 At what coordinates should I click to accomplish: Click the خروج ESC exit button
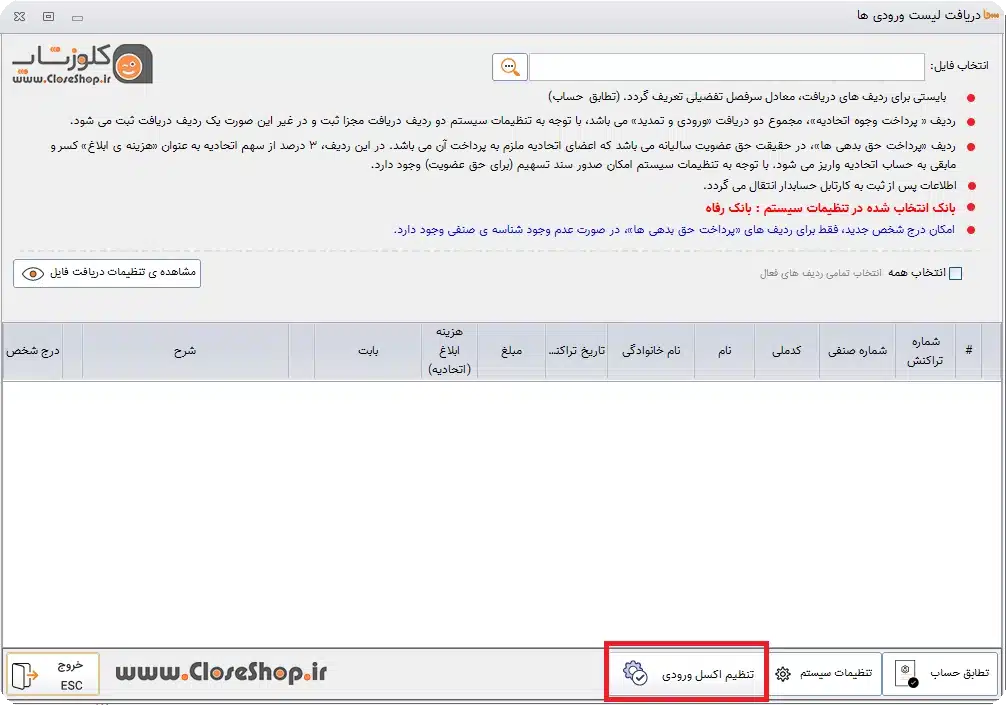click(53, 675)
